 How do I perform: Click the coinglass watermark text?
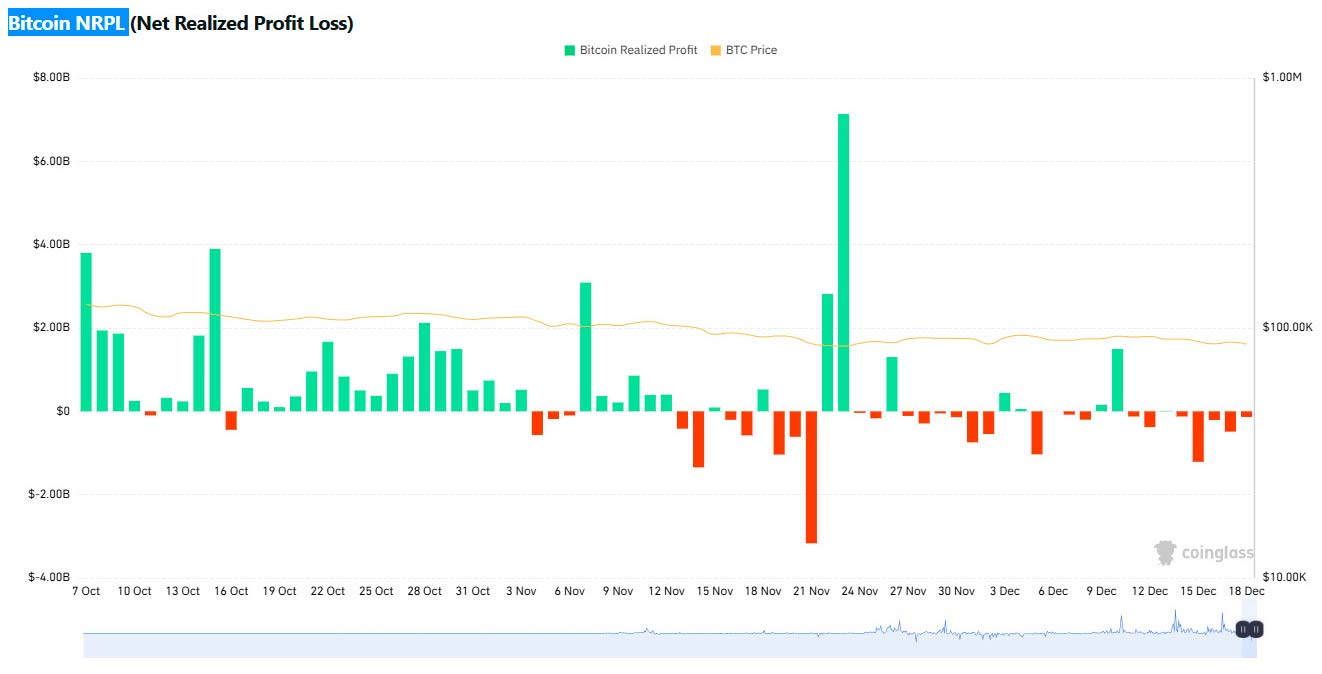[x=1216, y=553]
